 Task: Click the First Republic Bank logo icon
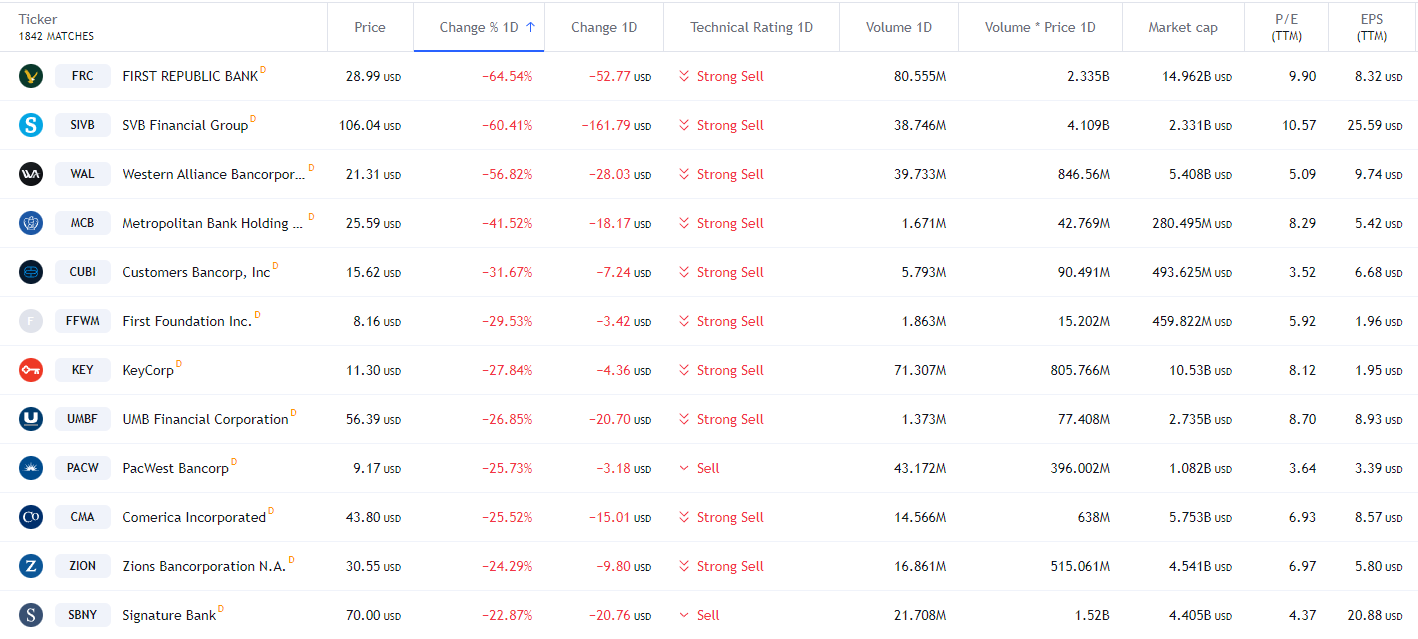31,76
